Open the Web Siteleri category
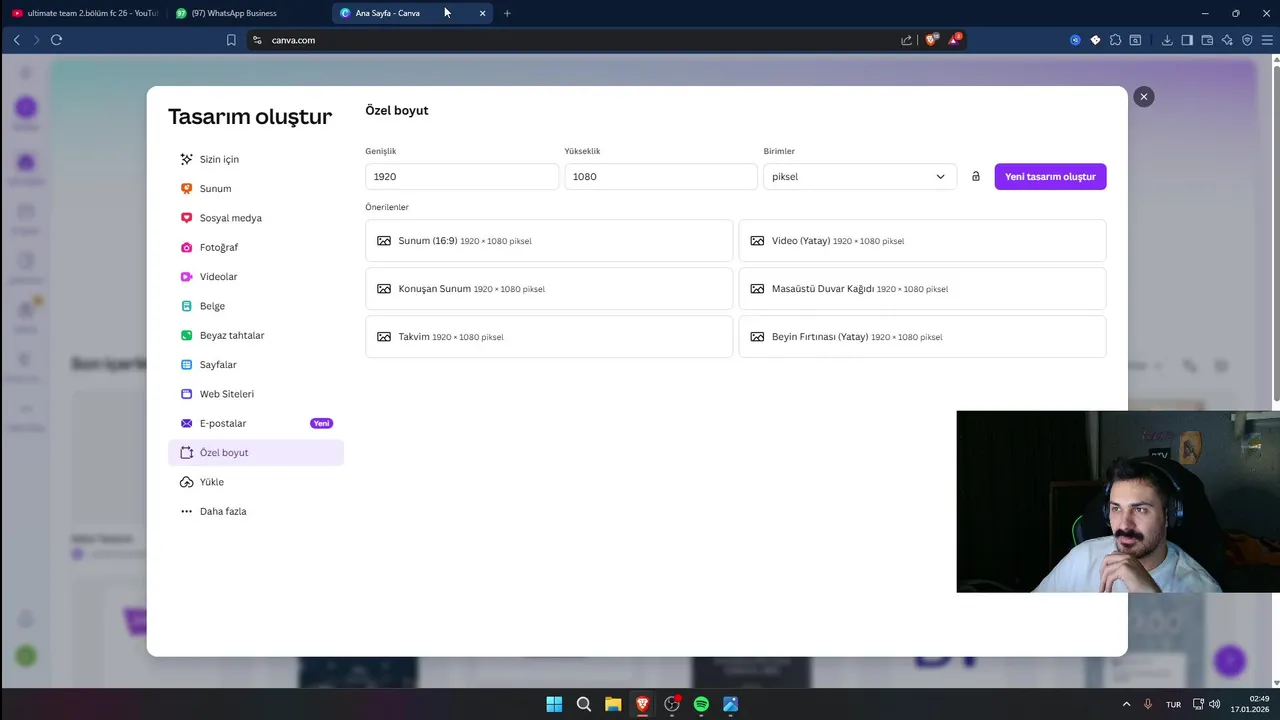The width and height of the screenshot is (1280, 720). click(x=256, y=394)
